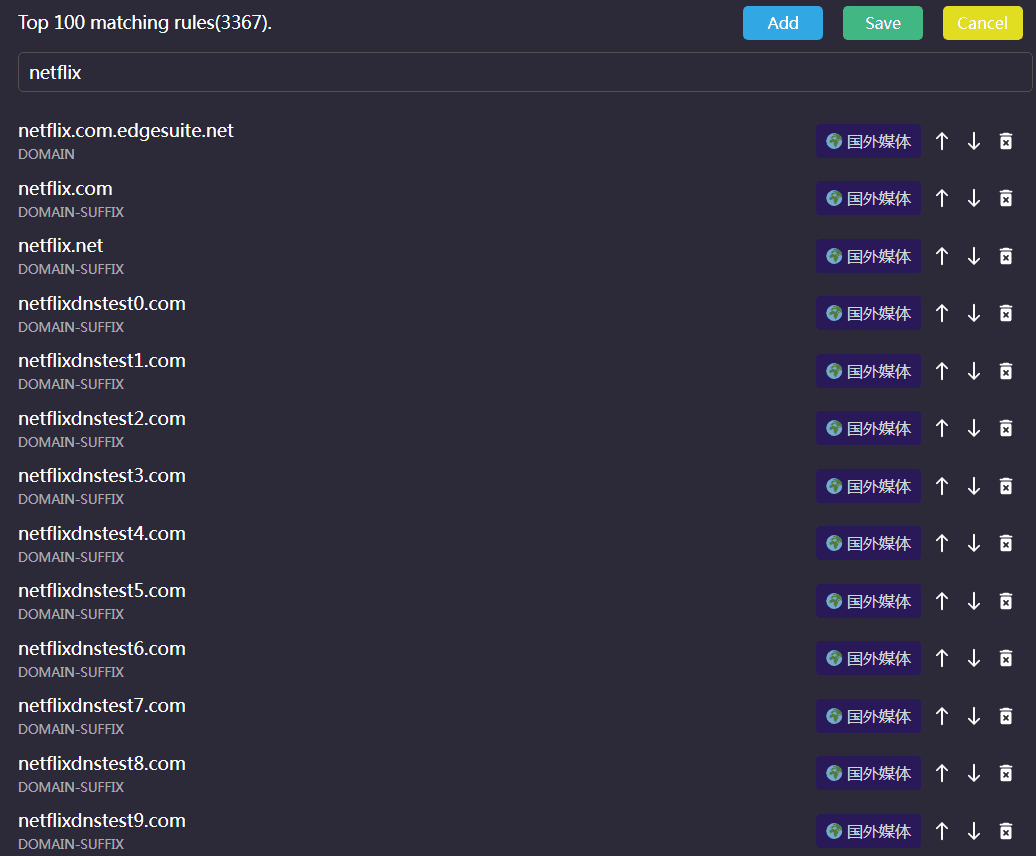Viewport: 1036px width, 856px height.
Task: Delete the netflix.com rule
Action: tap(1006, 198)
